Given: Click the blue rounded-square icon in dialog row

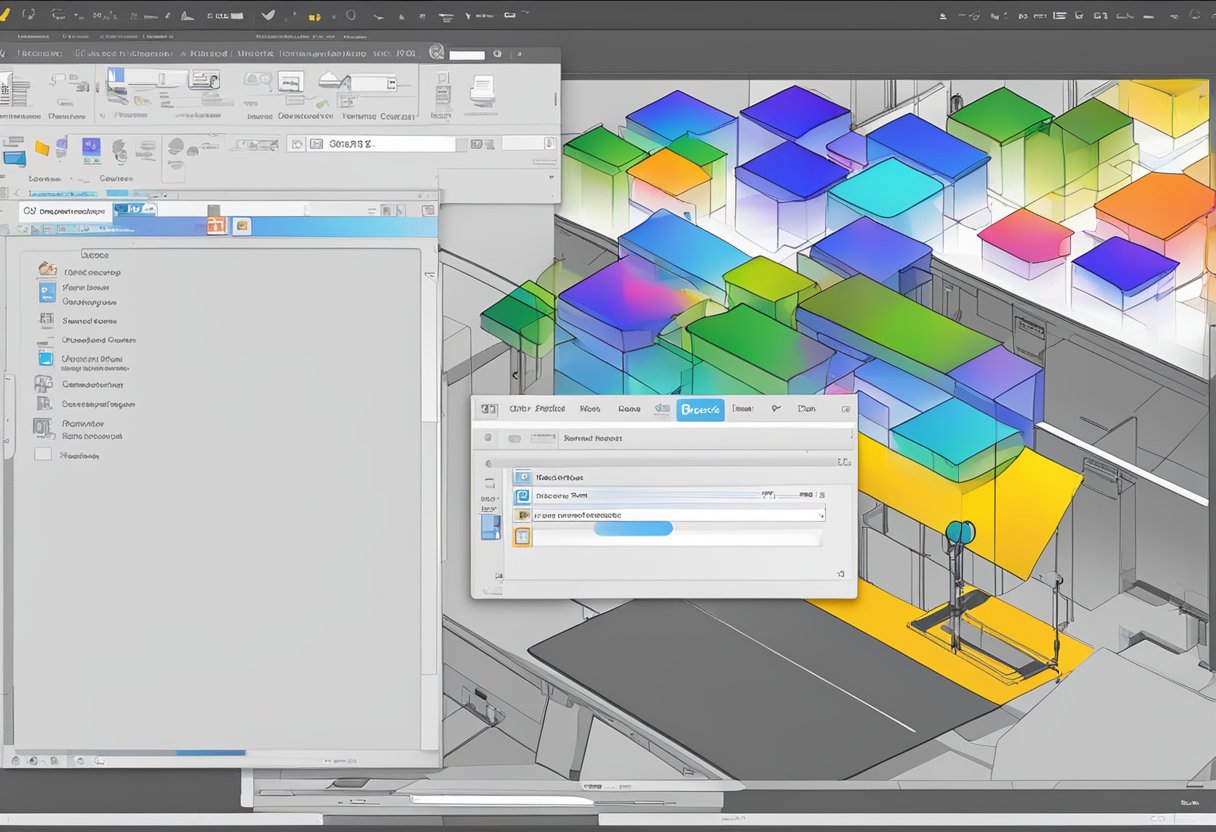Looking at the screenshot, I should pos(521,496).
